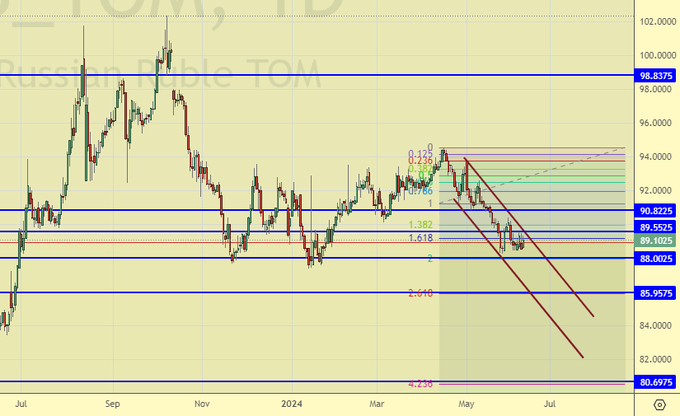Click the 89.5525 price axis label
The width and height of the screenshot is (680, 416).
tap(657, 228)
